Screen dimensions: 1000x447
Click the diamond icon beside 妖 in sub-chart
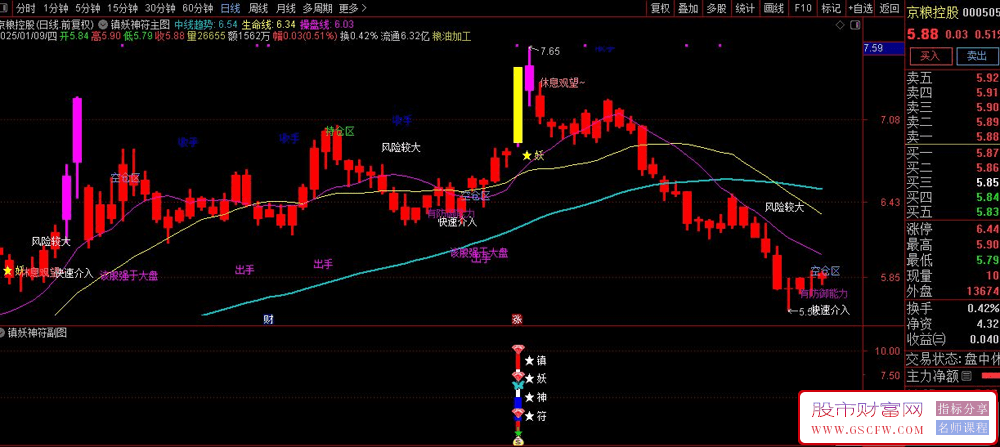click(x=518, y=377)
